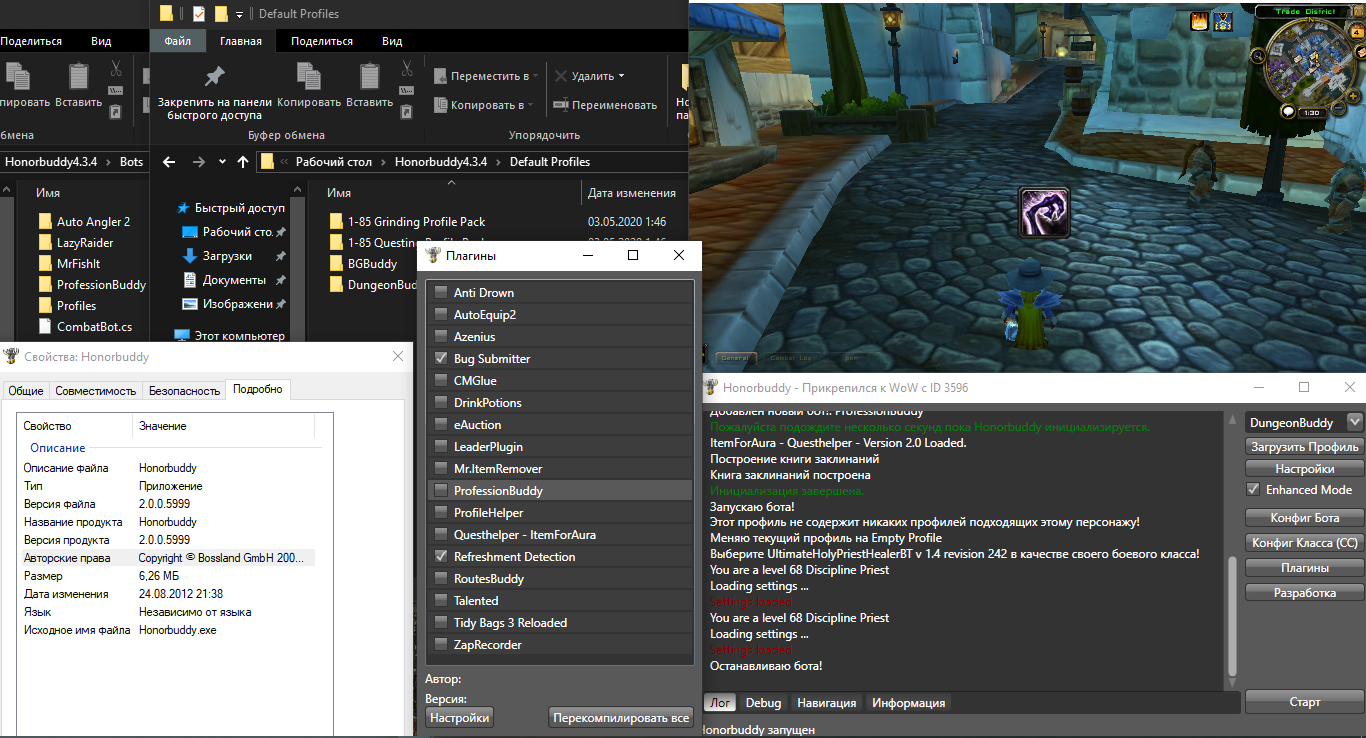
Task: Enable the ProfessionBuddy plugin checkbox
Action: click(441, 491)
